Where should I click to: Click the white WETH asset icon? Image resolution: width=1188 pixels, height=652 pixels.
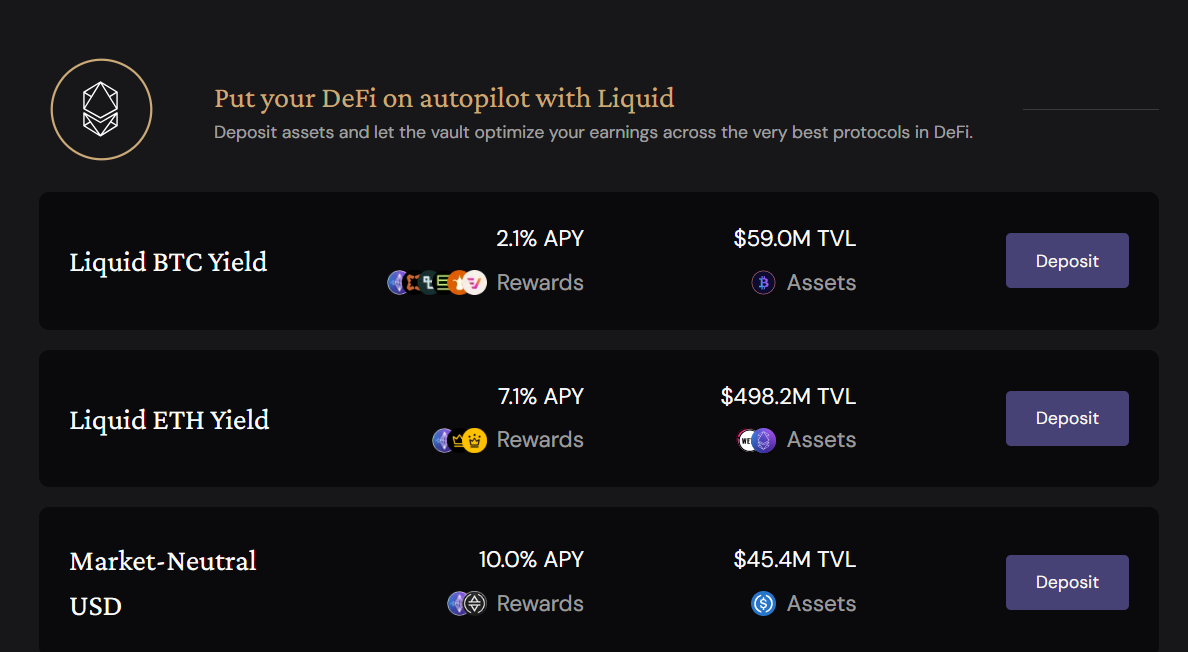pos(746,440)
